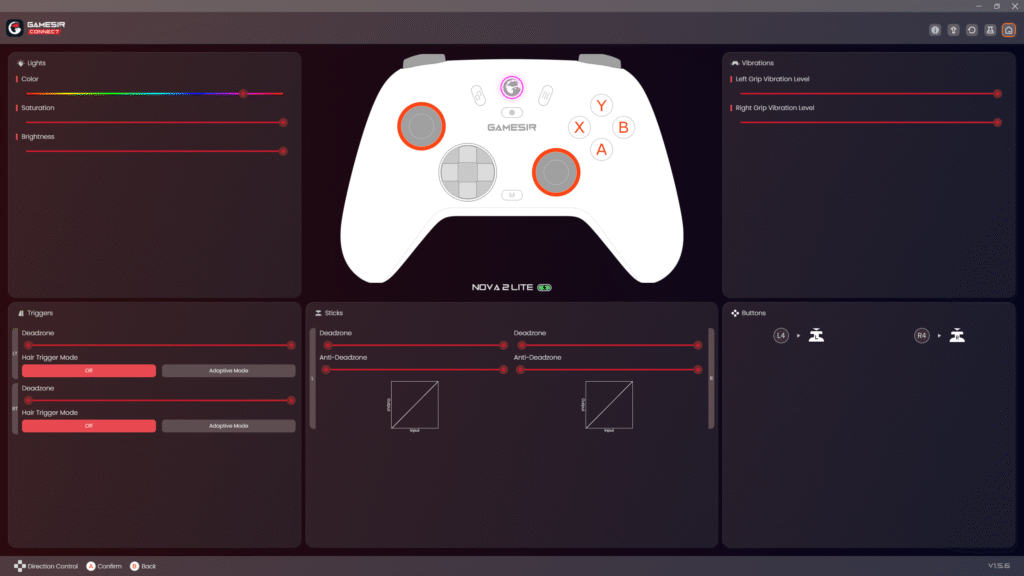Click Left Grip Vibration Level slider handle
1024x576 pixels.
click(997, 93)
